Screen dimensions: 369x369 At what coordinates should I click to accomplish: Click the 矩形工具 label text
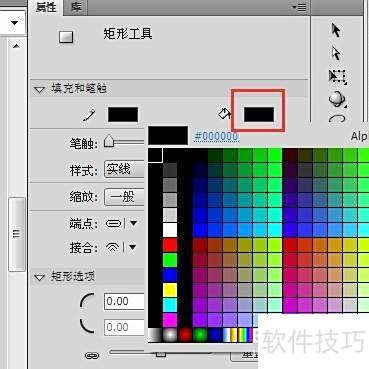(x=128, y=34)
